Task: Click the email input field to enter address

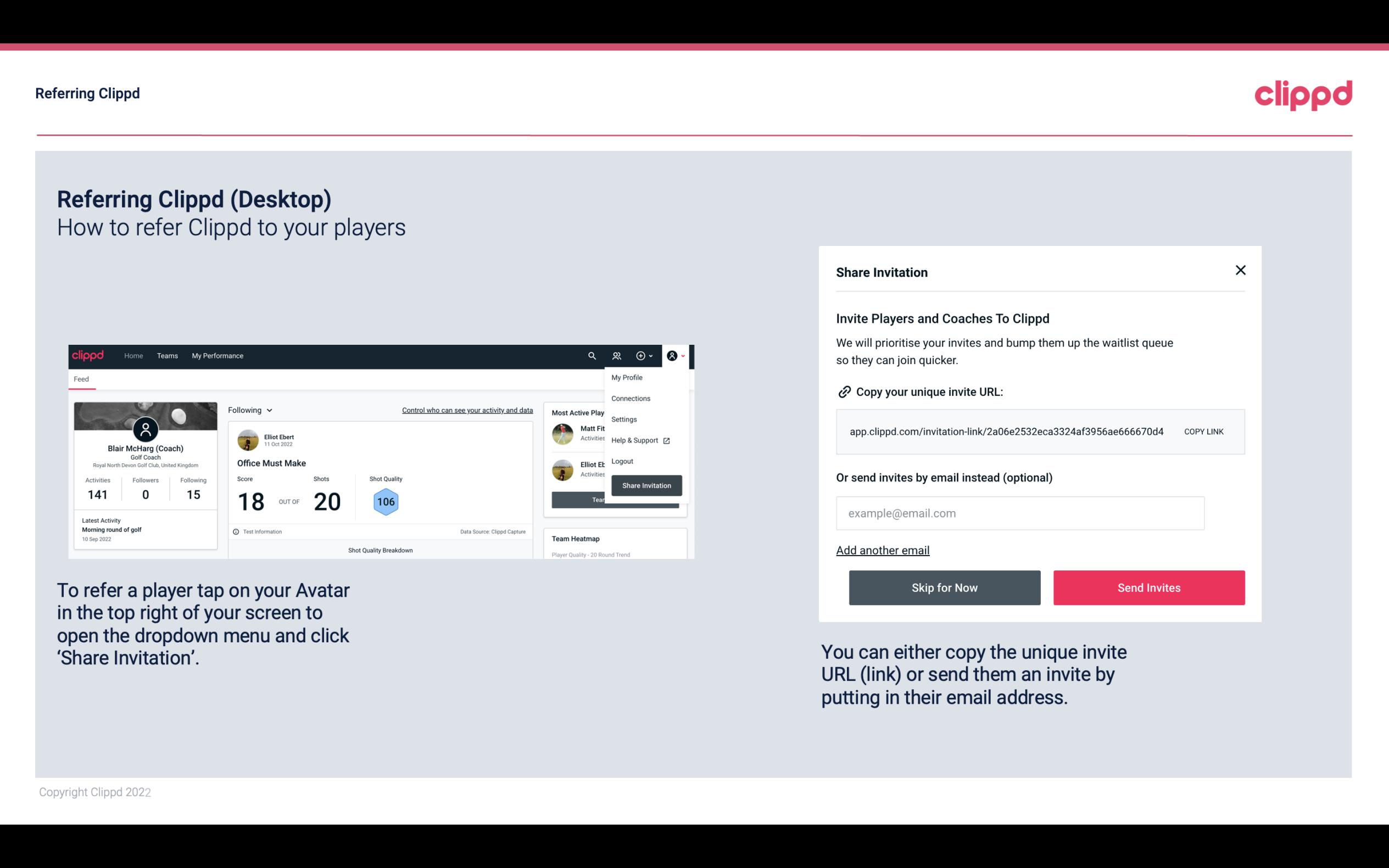Action: point(1019,512)
